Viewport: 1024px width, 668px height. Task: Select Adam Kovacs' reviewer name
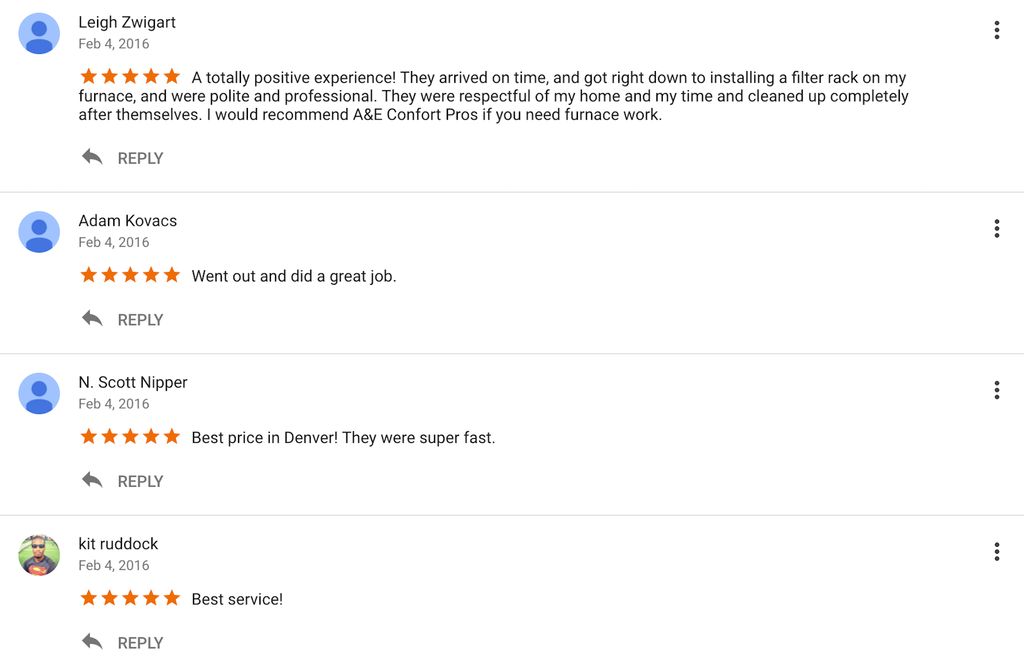pos(128,220)
